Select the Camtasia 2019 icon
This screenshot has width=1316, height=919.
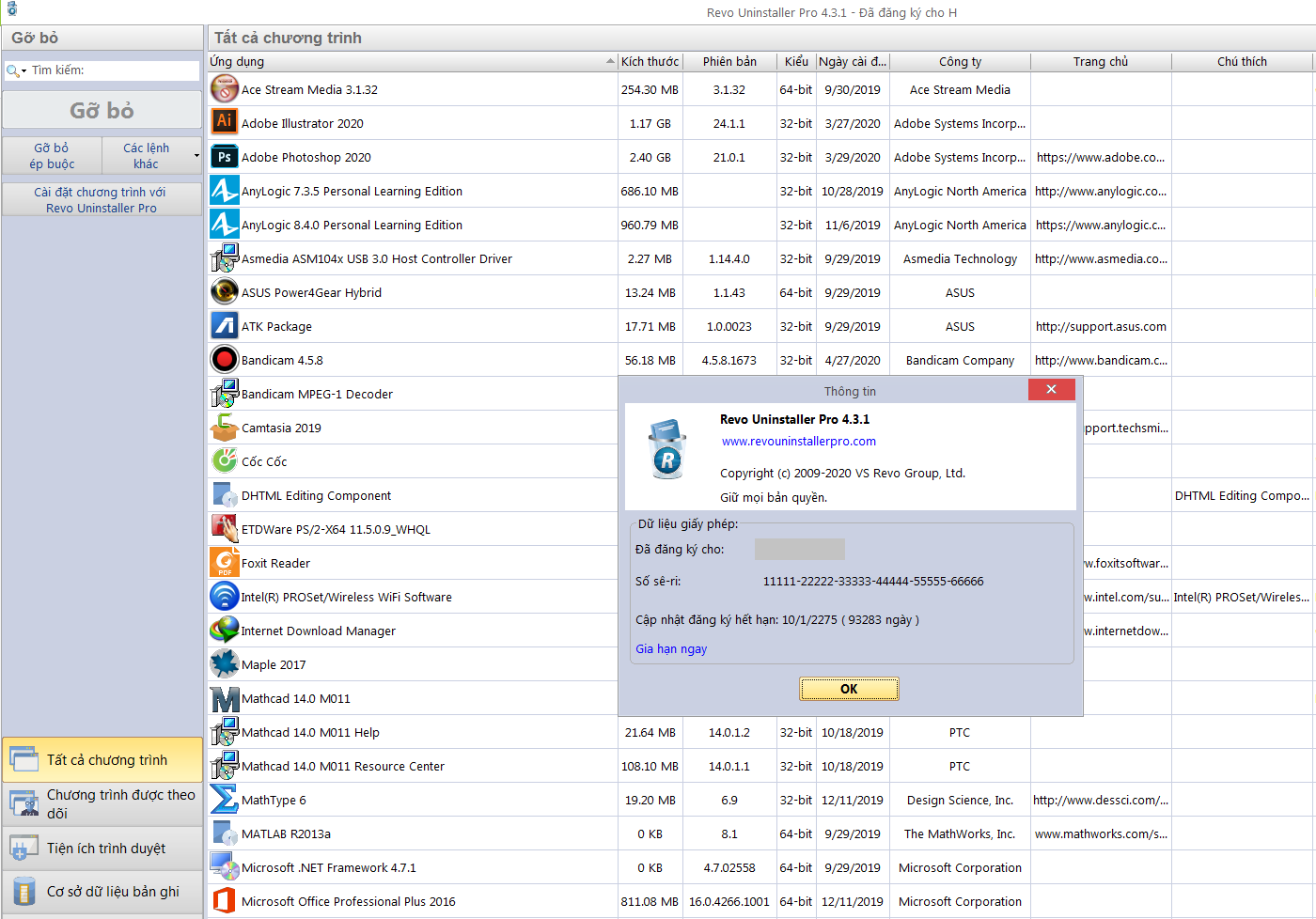tap(224, 427)
